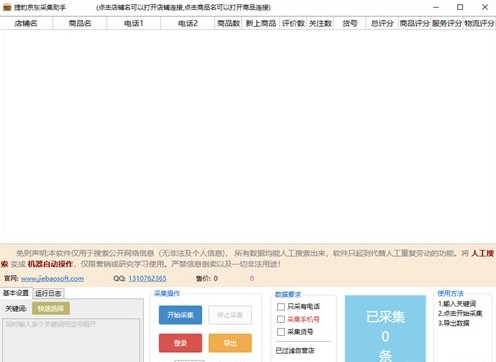Sort by the 店铺名 column header

point(26,23)
